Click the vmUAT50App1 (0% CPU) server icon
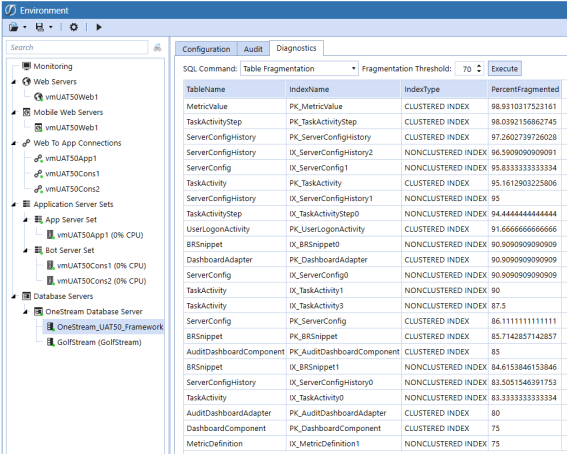This screenshot has height=454, width=567. point(50,235)
